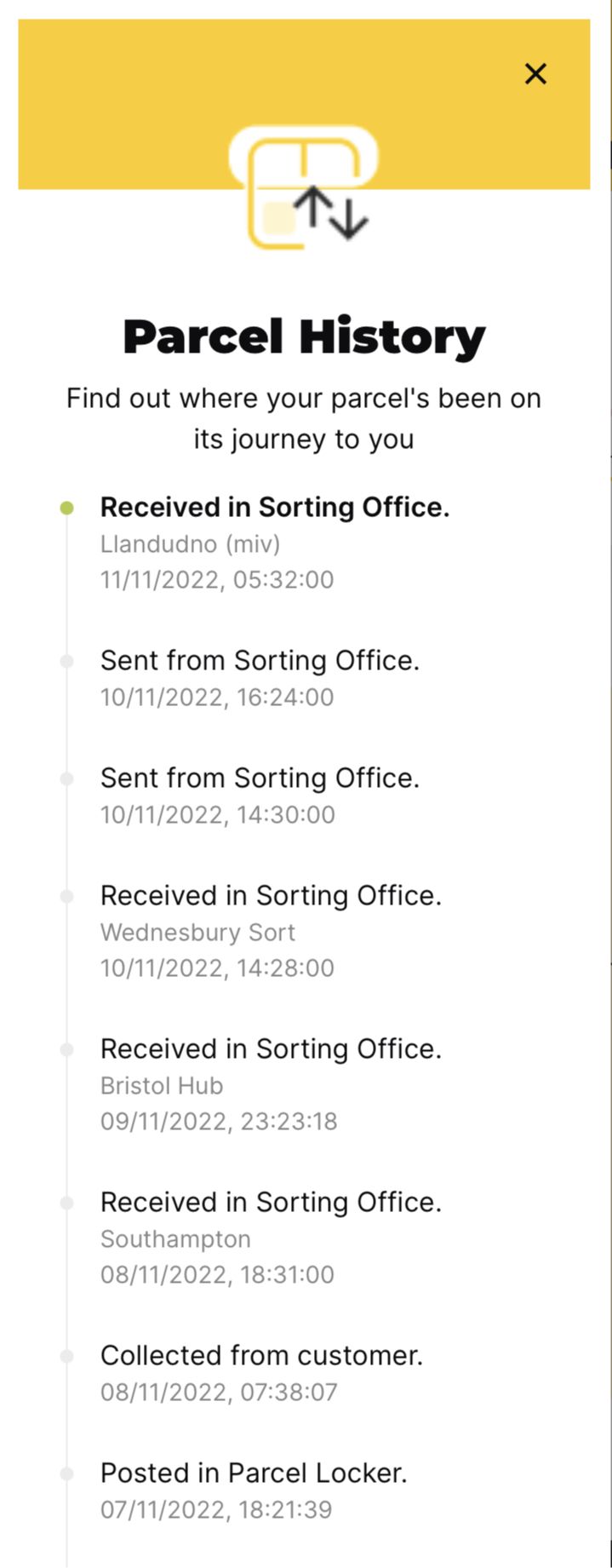Click the Southampton location label
The width and height of the screenshot is (612, 1568).
pyautogui.click(x=175, y=1238)
